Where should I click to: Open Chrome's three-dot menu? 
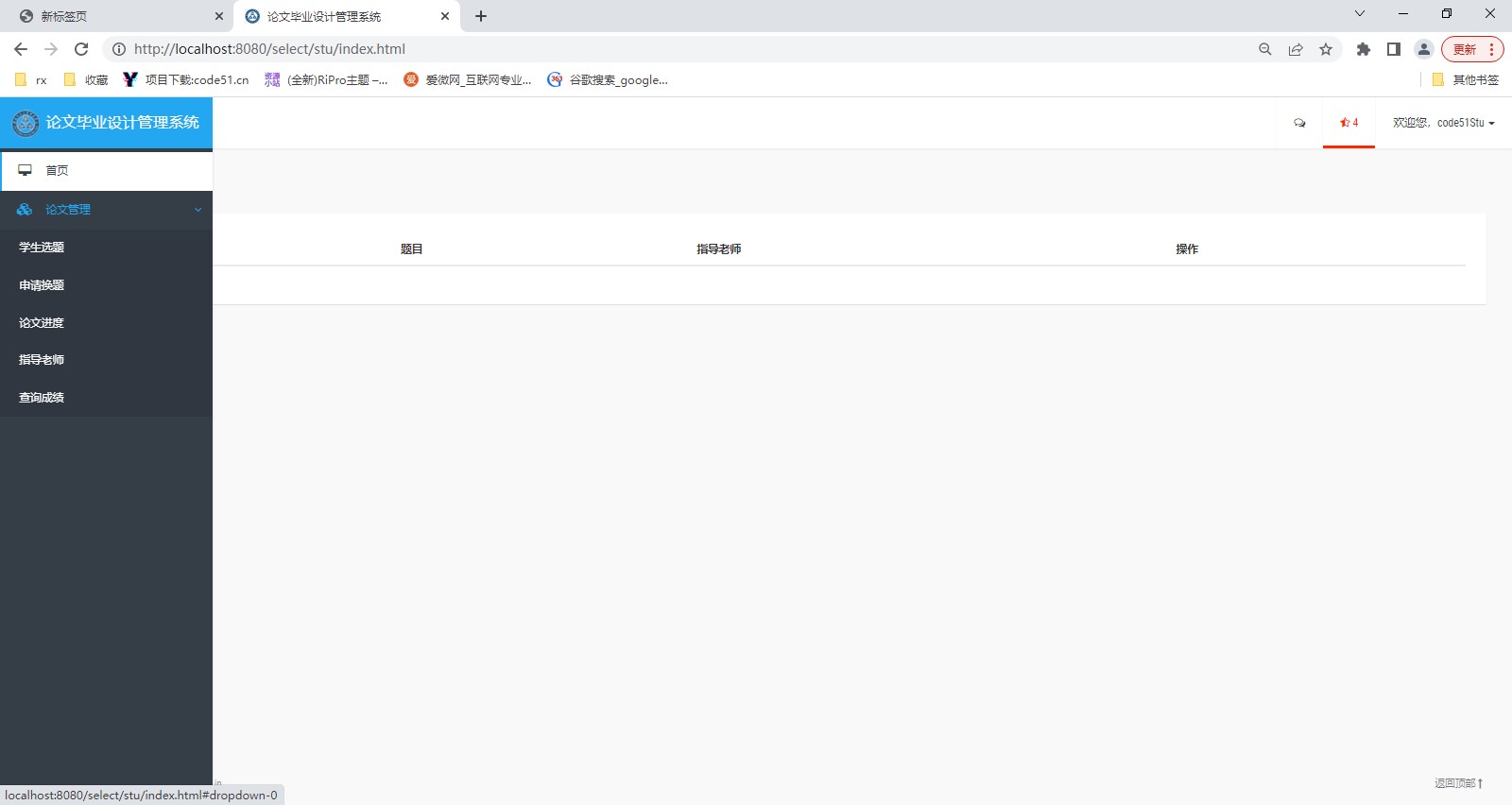tap(1491, 49)
